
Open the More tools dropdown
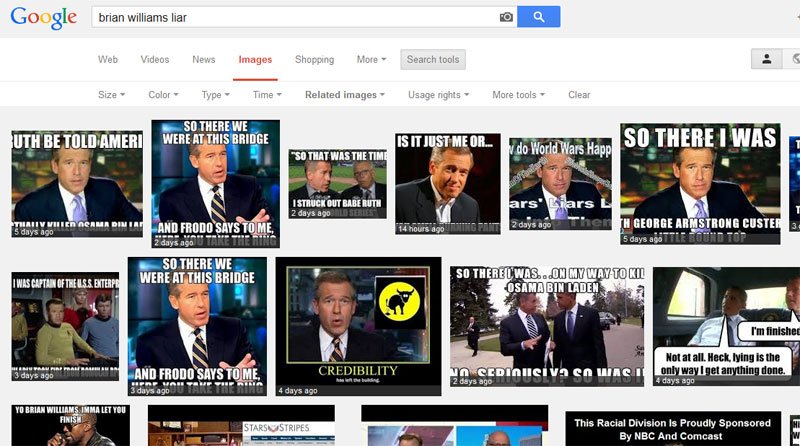coord(518,95)
